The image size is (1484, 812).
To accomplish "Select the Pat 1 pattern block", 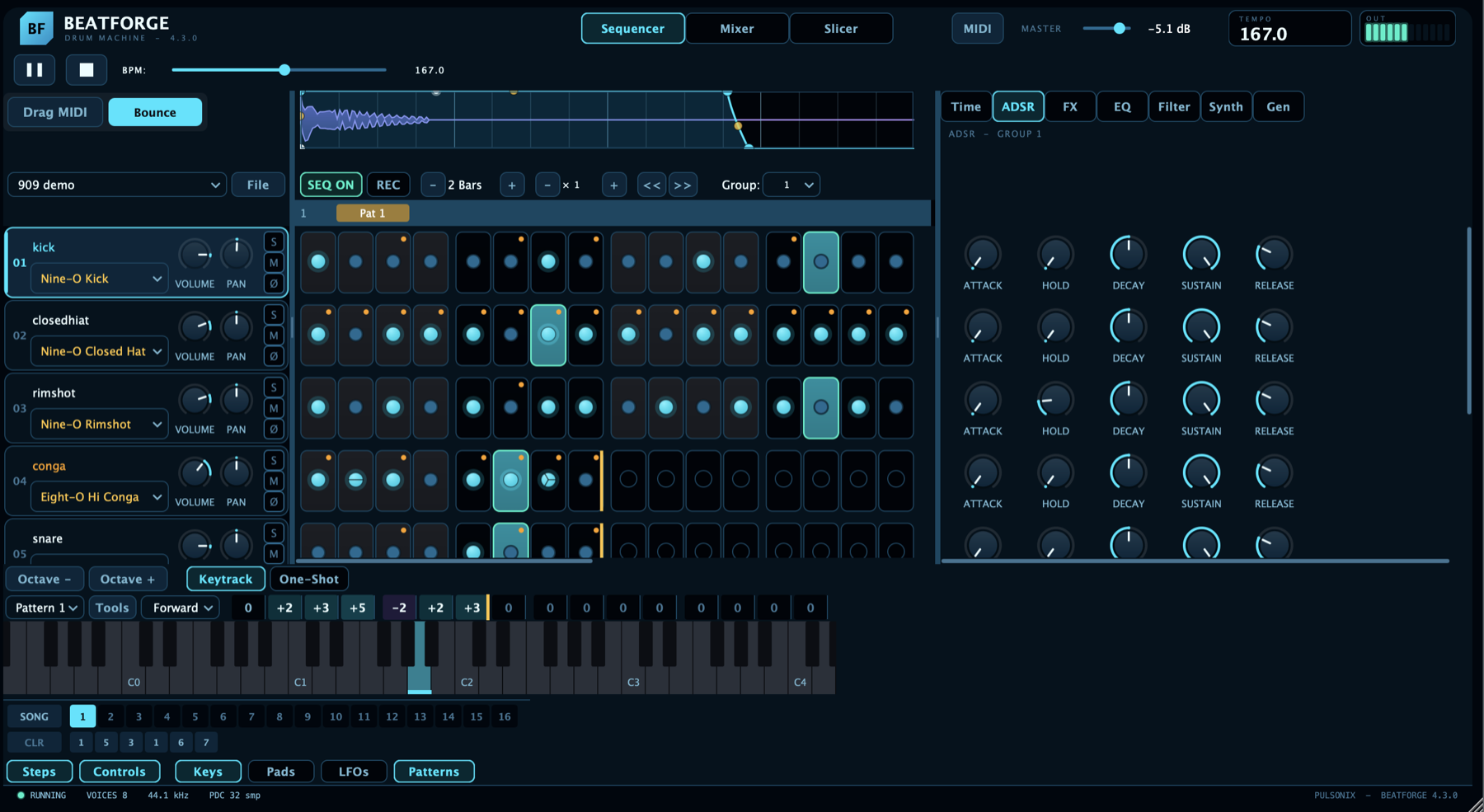I will (x=373, y=213).
